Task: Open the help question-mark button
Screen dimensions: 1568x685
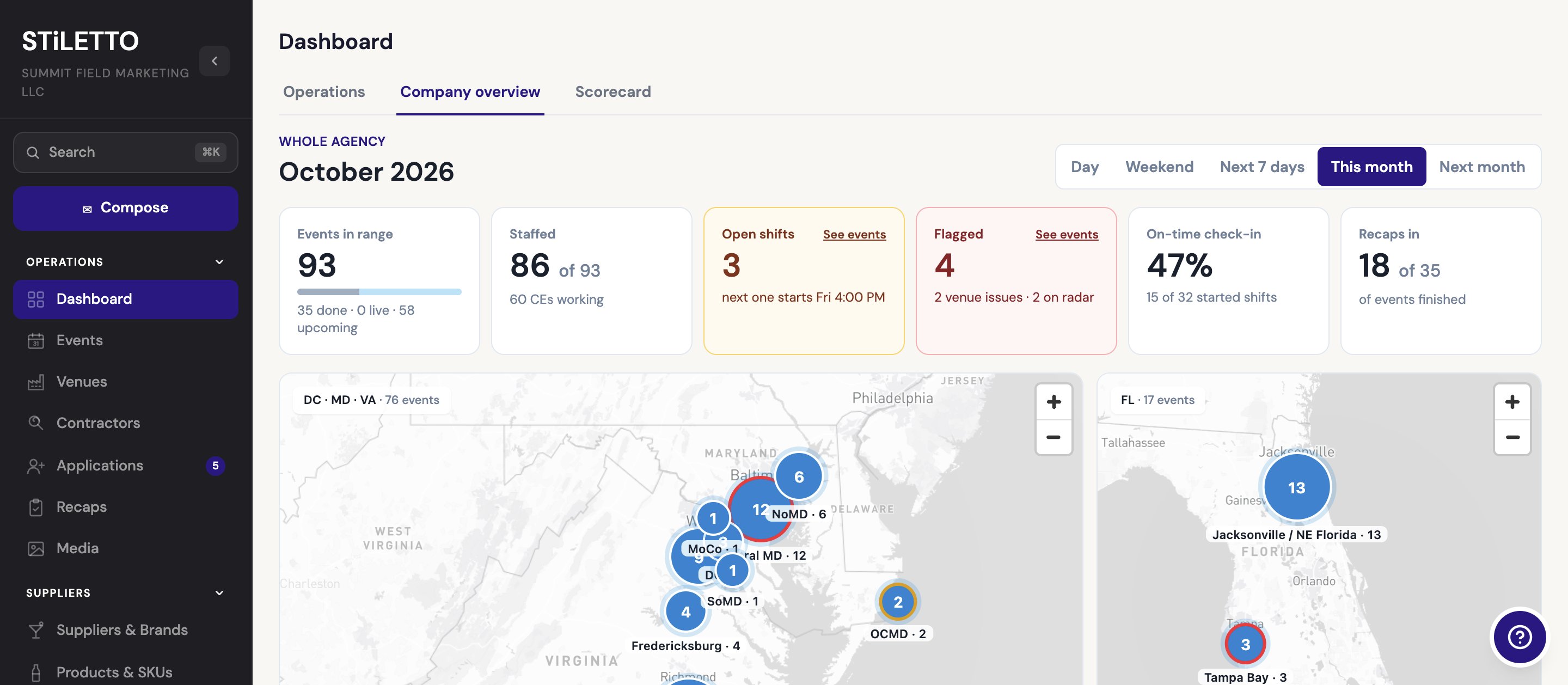Action: [x=1520, y=638]
